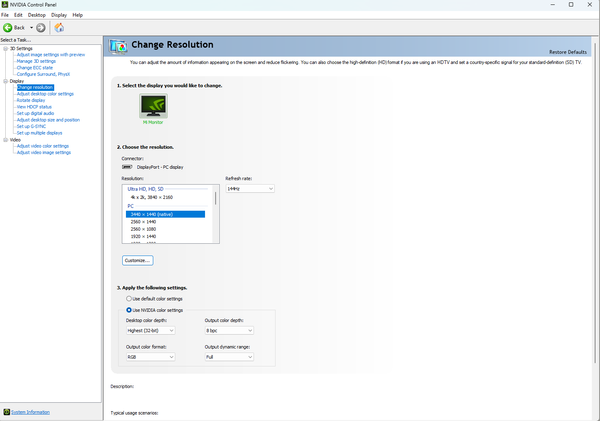
Task: Open the Help menu
Action: click(x=78, y=15)
